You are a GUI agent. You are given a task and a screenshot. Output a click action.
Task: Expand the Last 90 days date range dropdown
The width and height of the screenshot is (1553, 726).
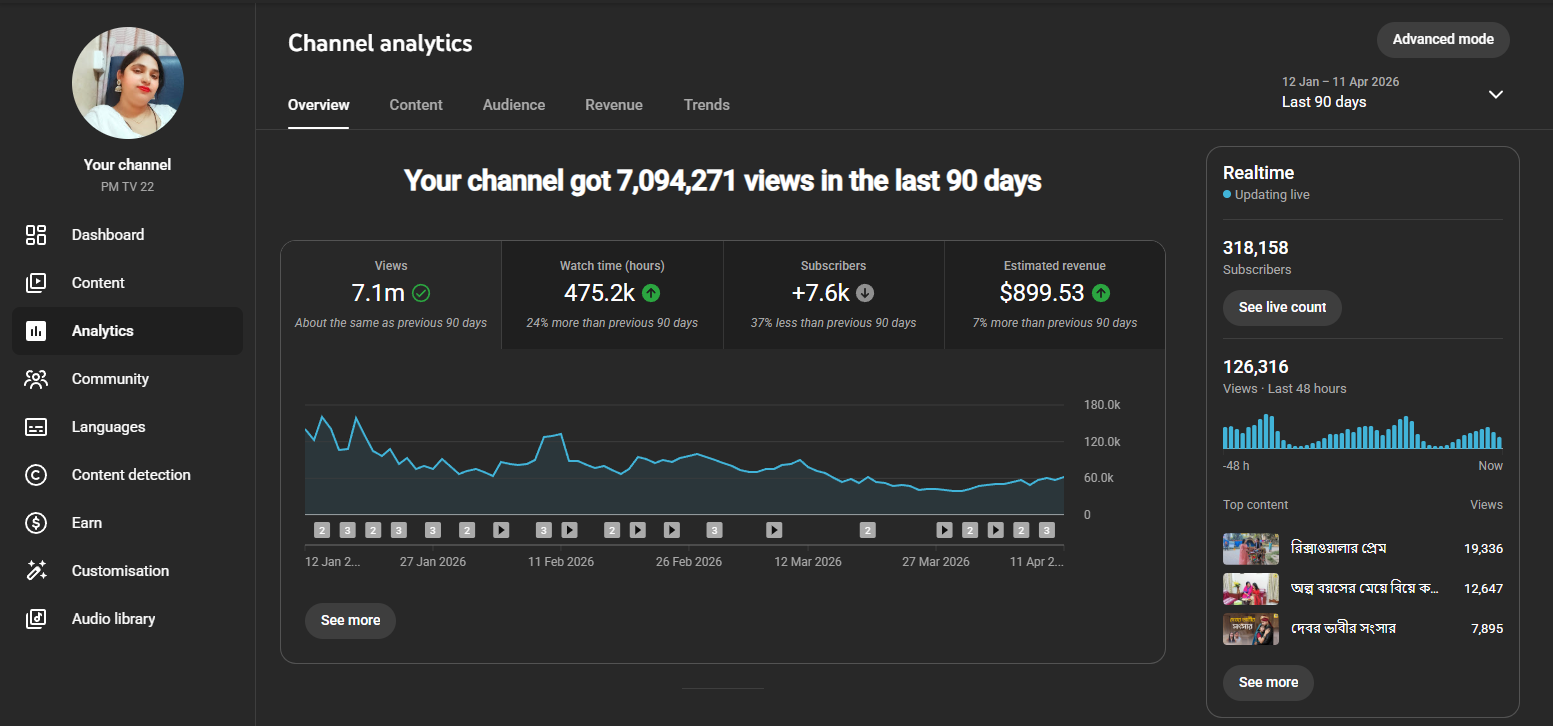1340,93
